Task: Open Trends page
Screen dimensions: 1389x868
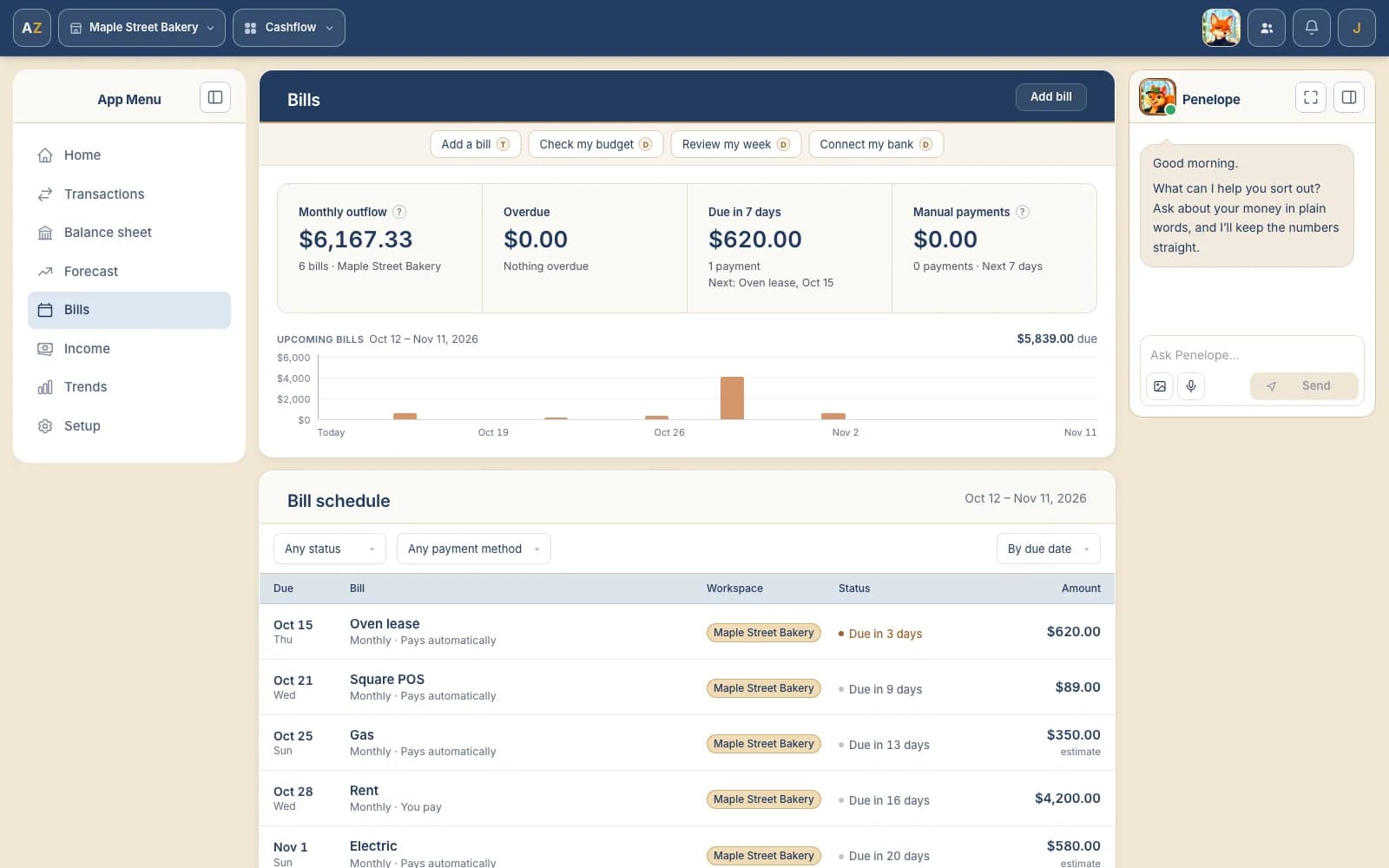Action: pos(129,387)
